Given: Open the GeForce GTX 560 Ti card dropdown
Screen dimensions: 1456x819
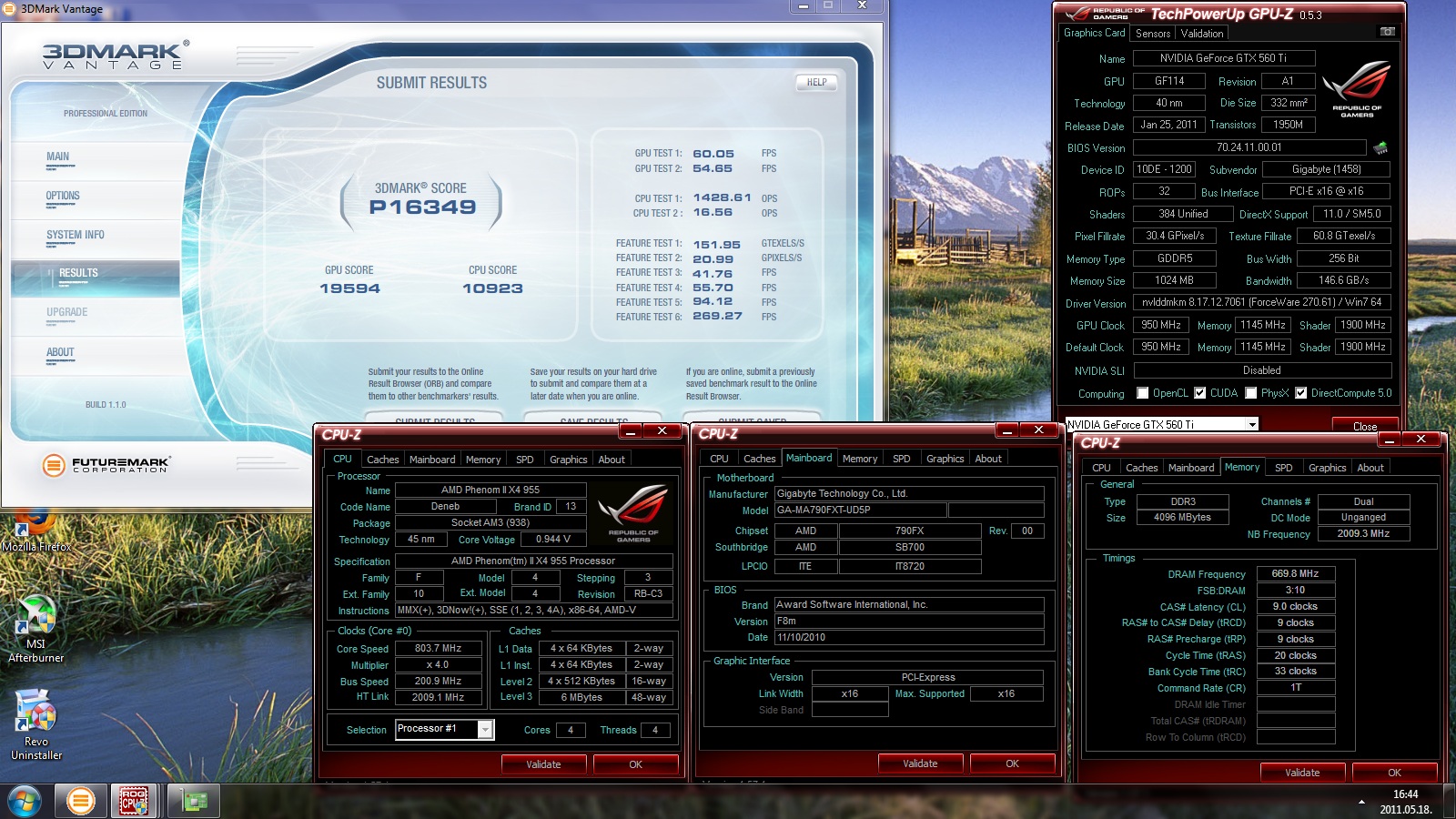Looking at the screenshot, I should (x=1252, y=425).
